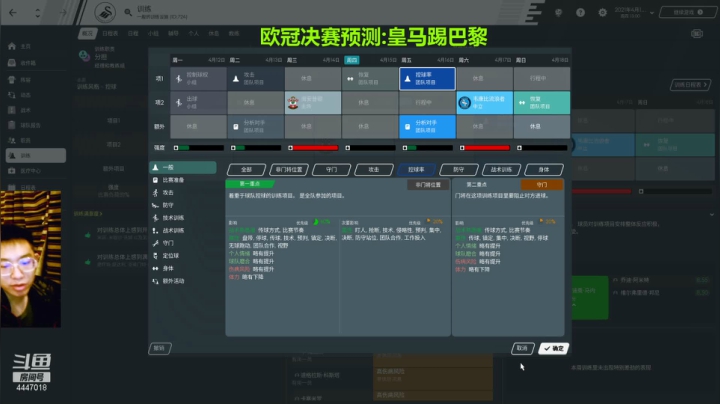Screen dimensions: 720x404
Task: Switch to 概况 overview tab
Action: pos(87,34)
